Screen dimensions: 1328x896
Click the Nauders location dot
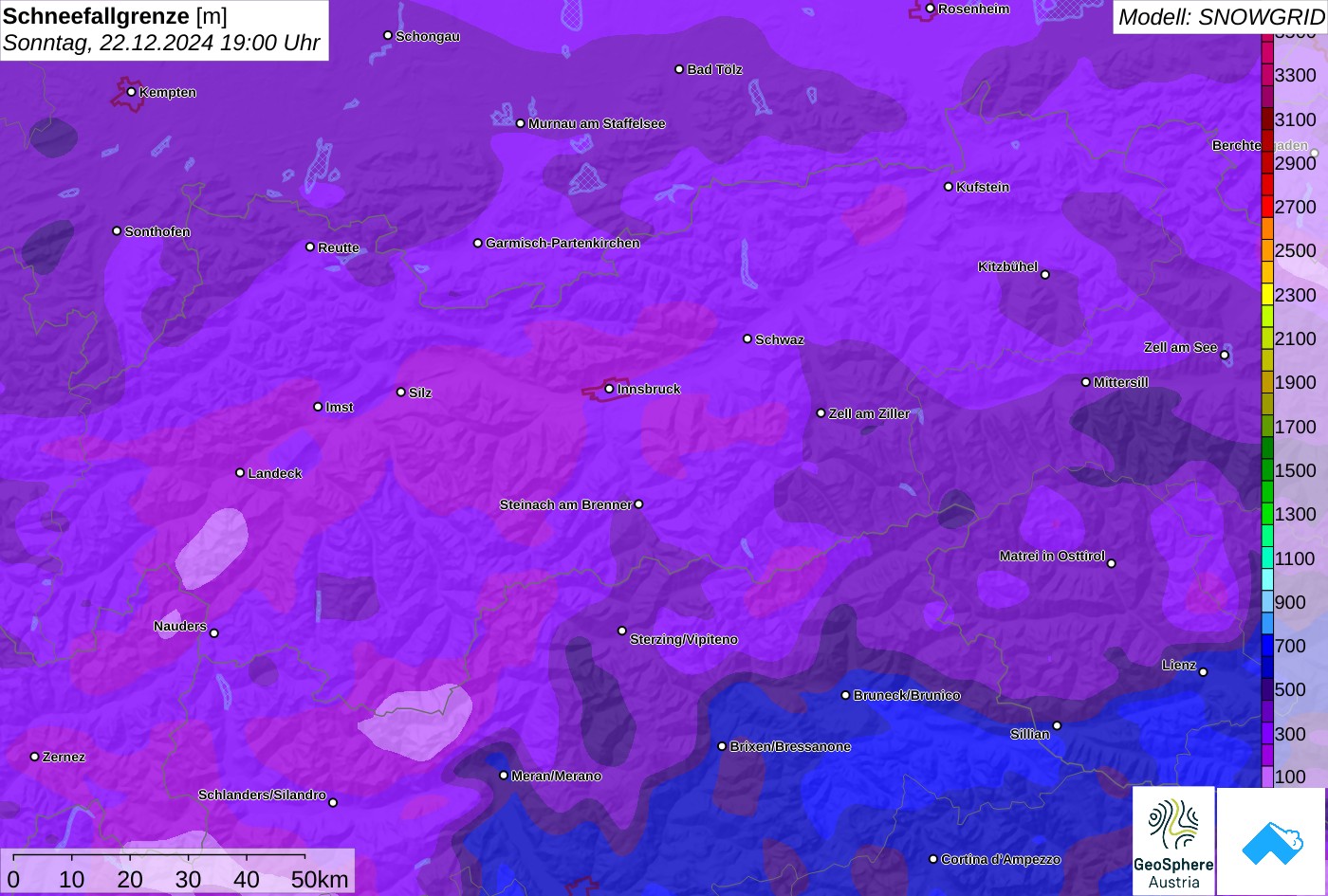(x=213, y=633)
